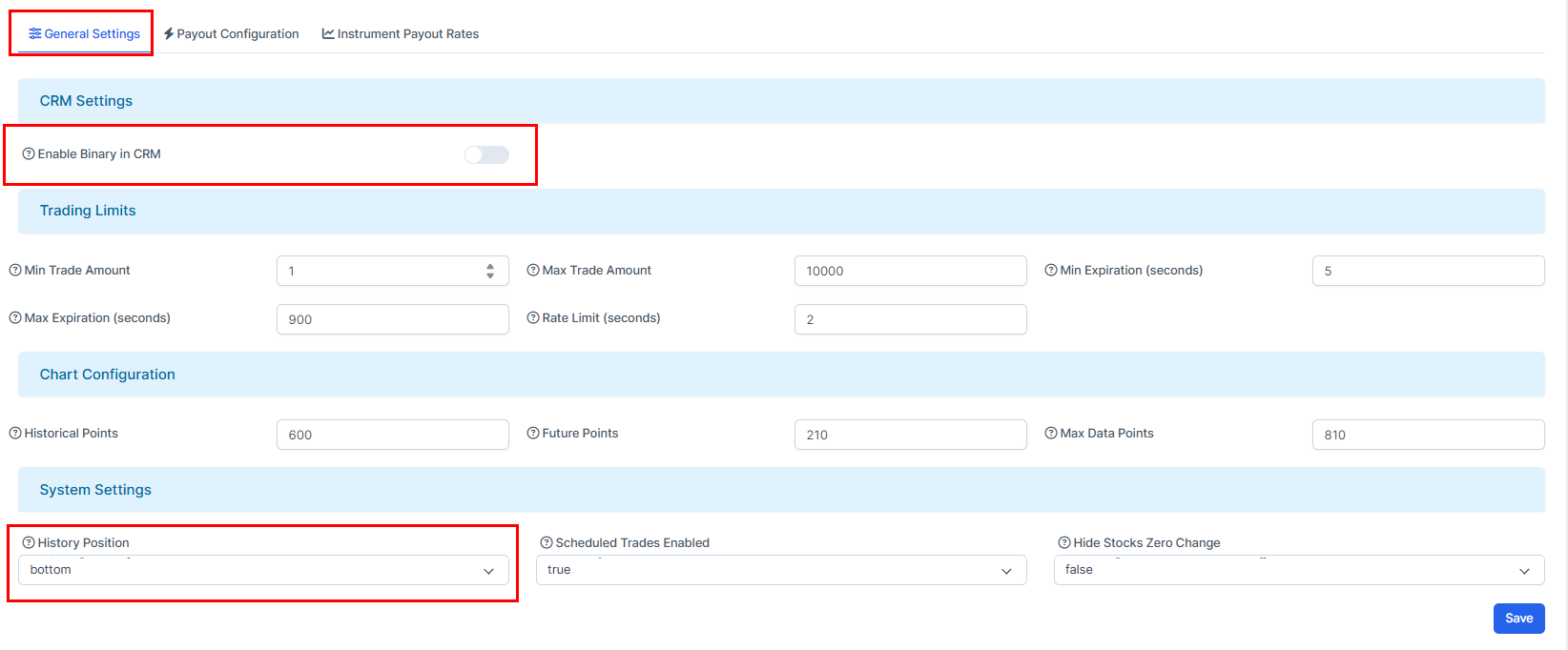Image resolution: width=1568 pixels, height=650 pixels.
Task: Click help icon next to Enable Binary in CRM
Action: pyautogui.click(x=29, y=154)
